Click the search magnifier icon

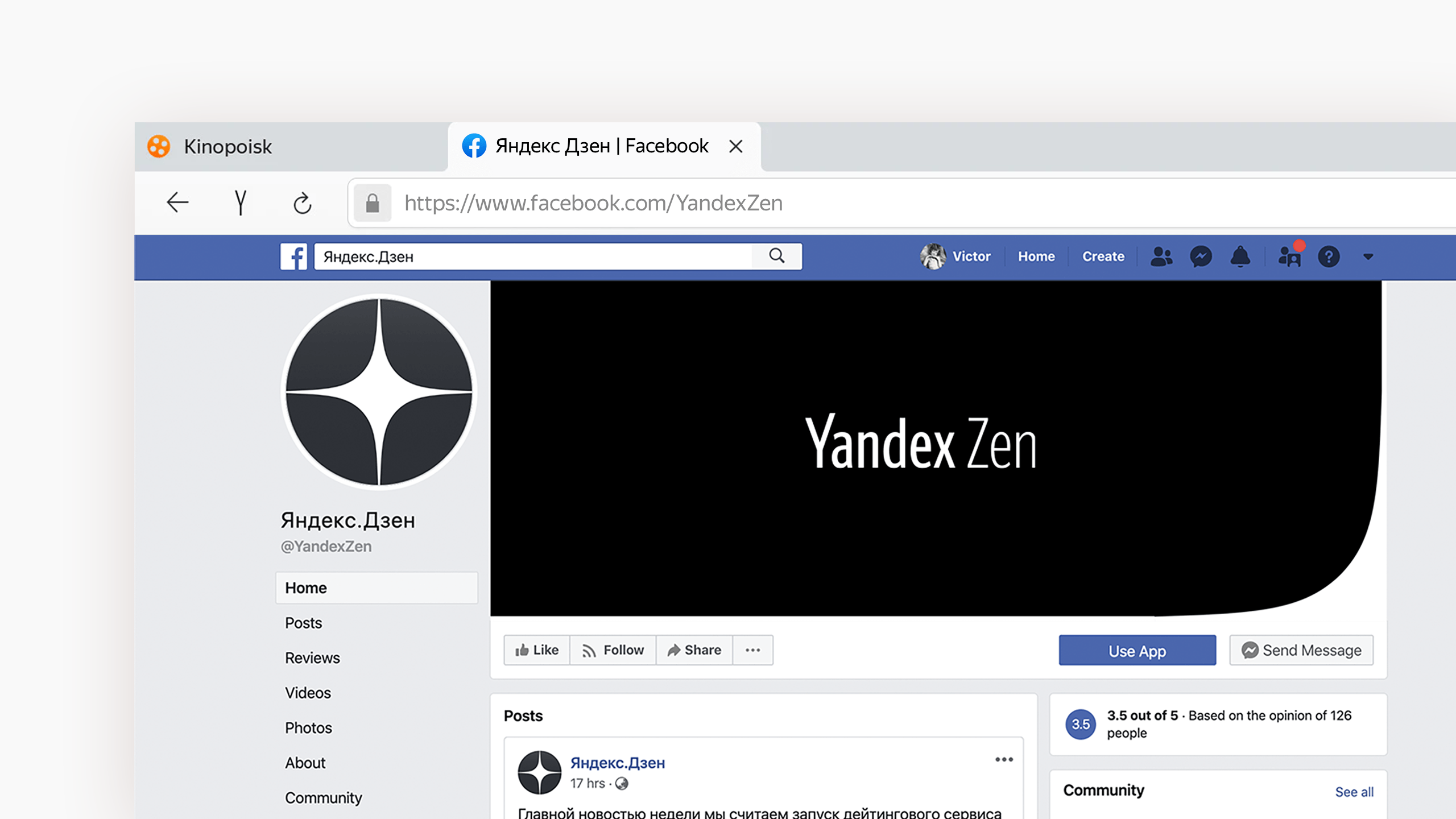(x=777, y=257)
